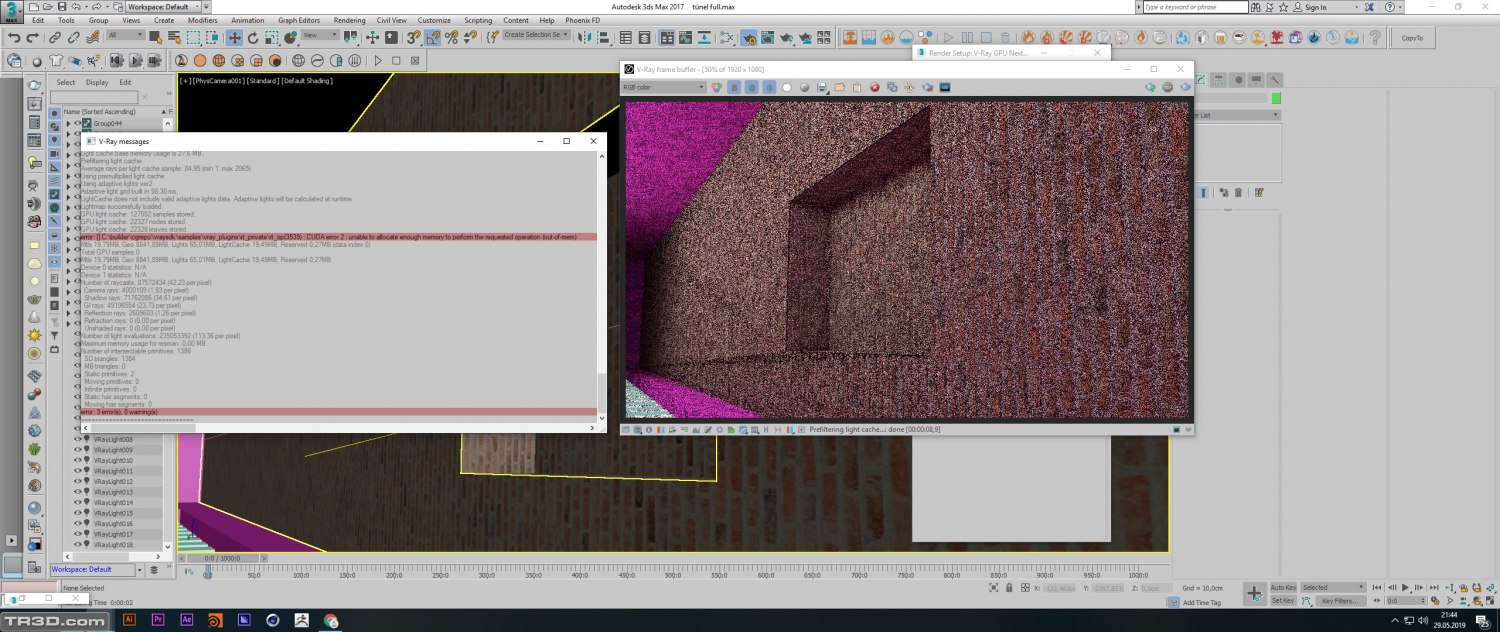Click red clear image icon in frame buffer

[x=874, y=88]
